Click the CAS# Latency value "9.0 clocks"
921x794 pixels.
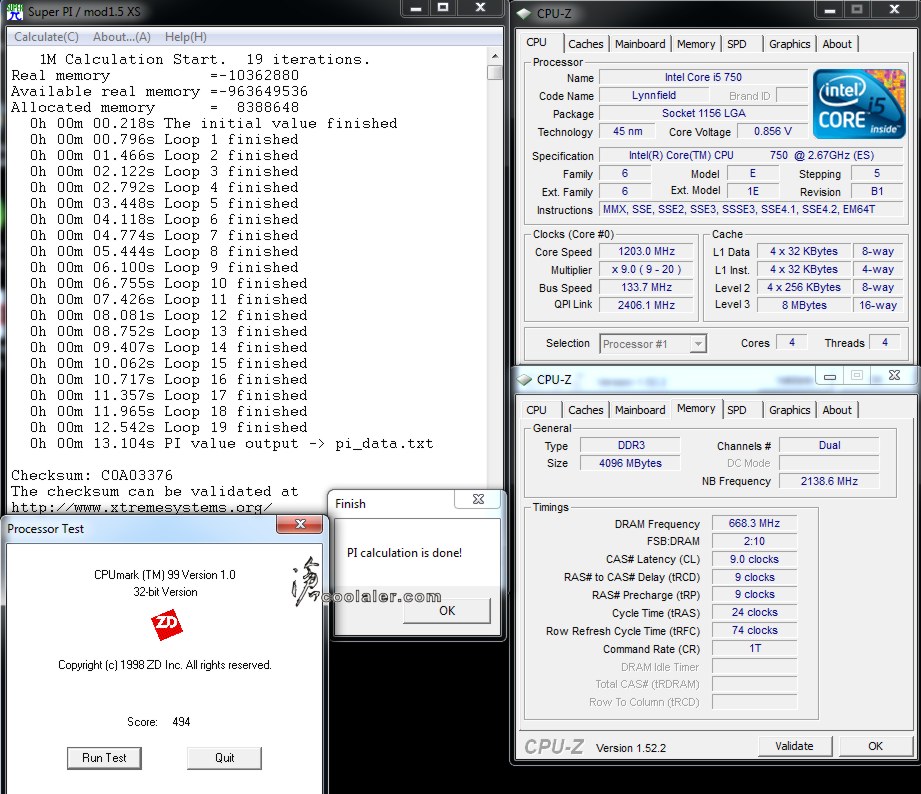(x=754, y=560)
